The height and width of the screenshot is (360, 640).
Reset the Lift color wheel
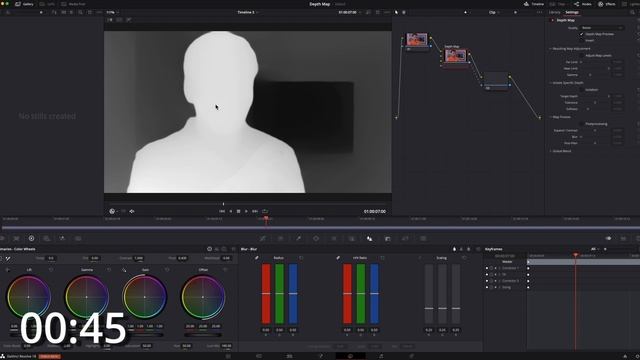click(51, 270)
